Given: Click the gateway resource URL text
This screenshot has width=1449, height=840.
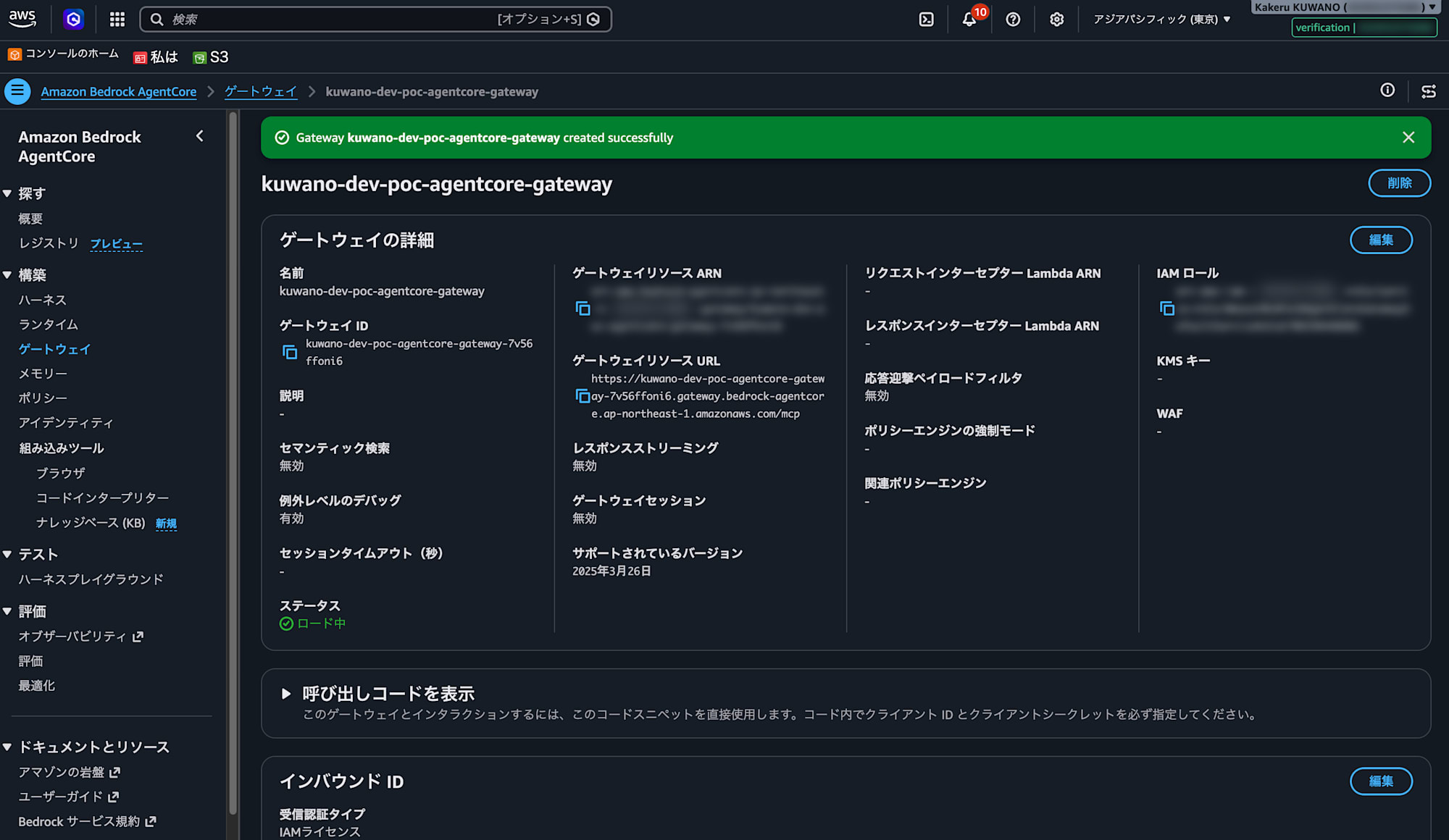Looking at the screenshot, I should 707,396.
